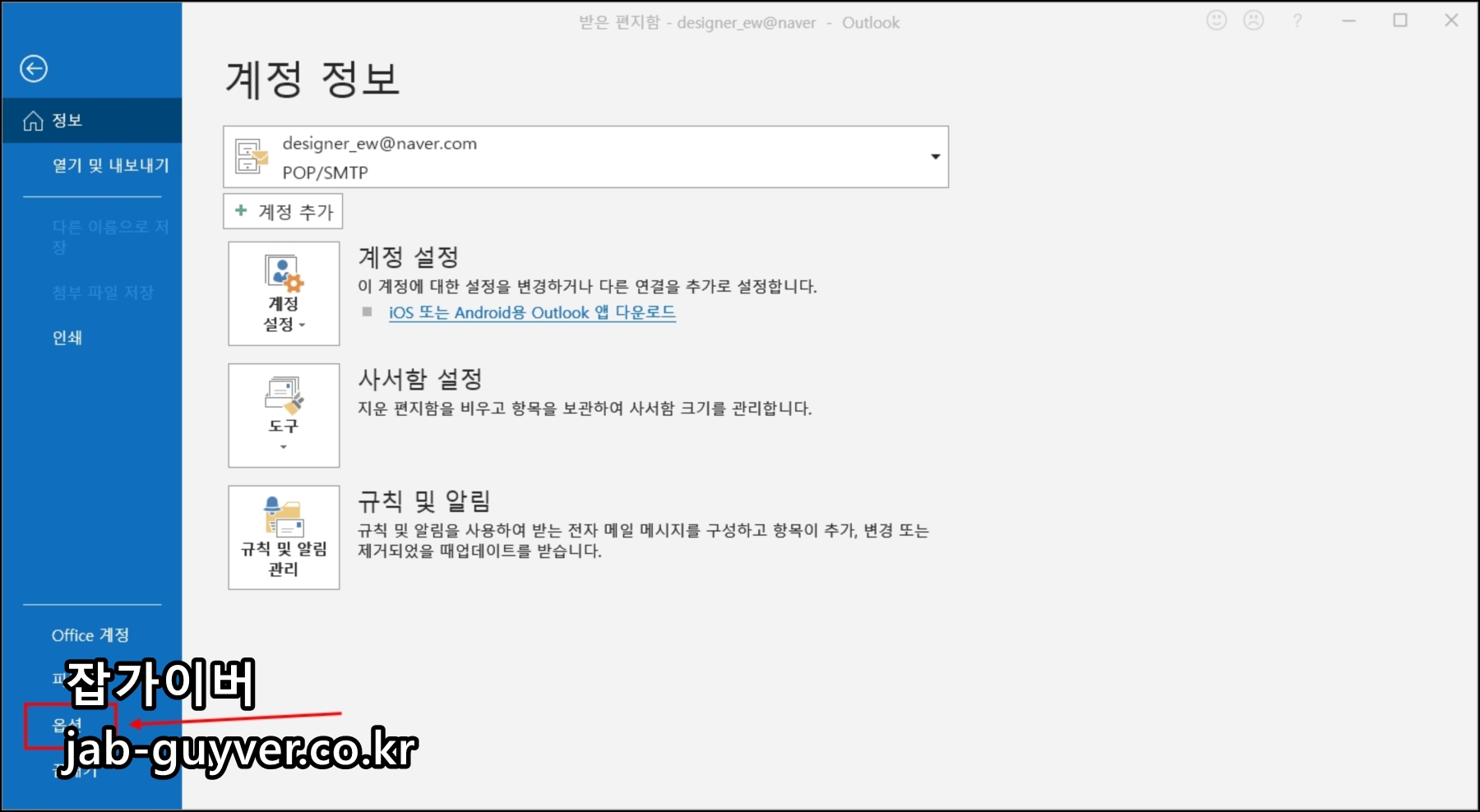Go back using the circled arrow icon
Screen dimensions: 1480x812
34,68
